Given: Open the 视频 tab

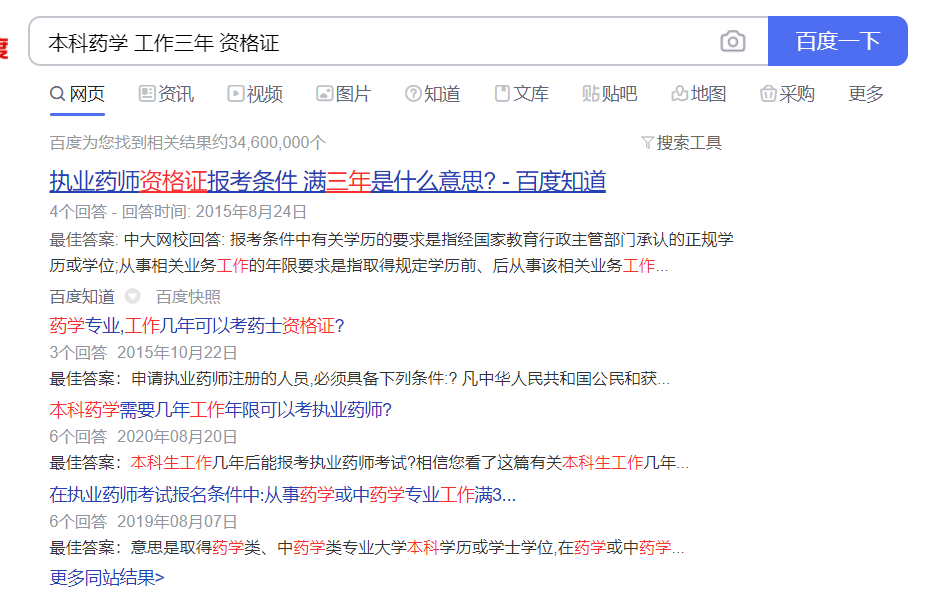Looking at the screenshot, I should 255,94.
